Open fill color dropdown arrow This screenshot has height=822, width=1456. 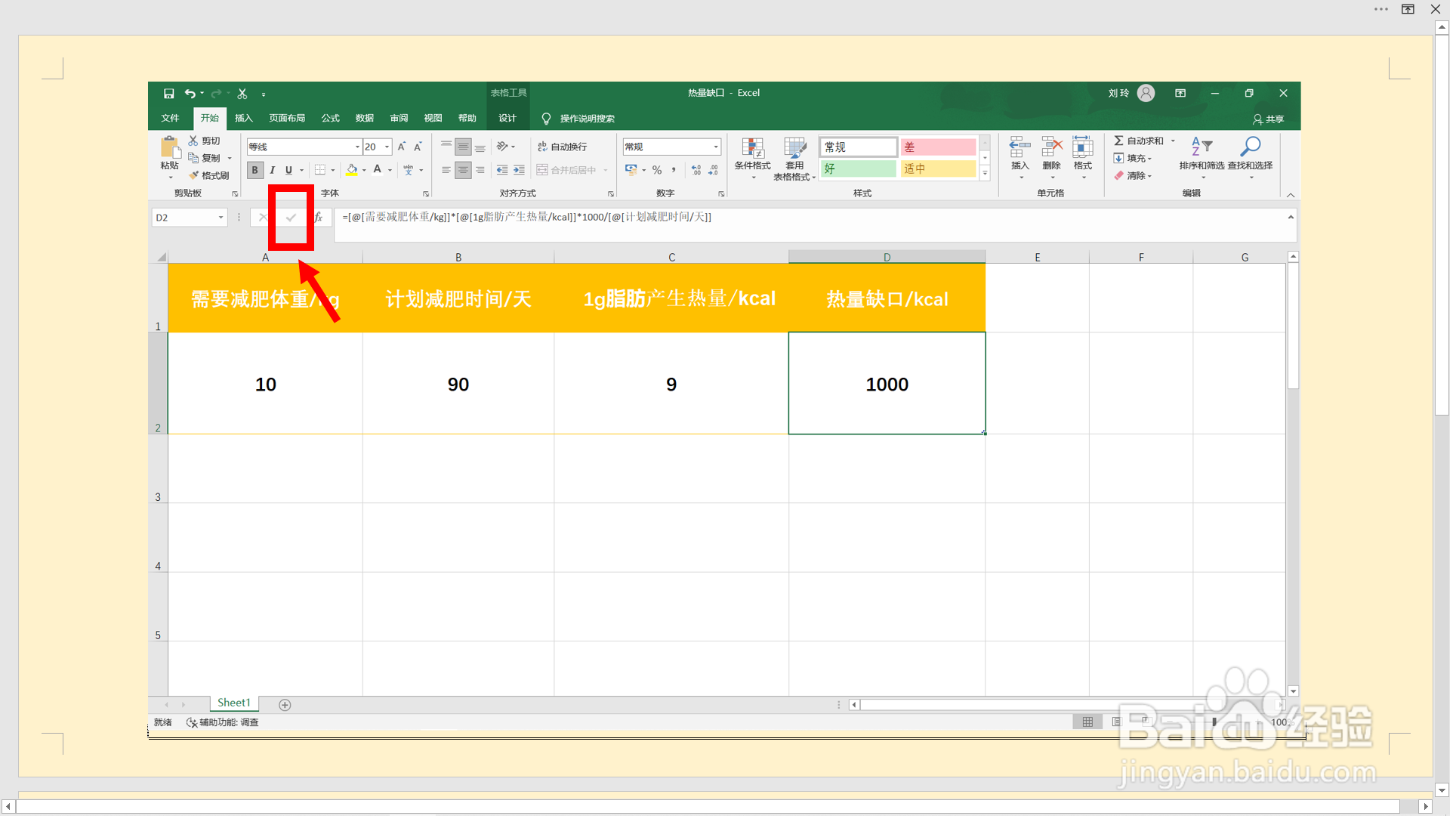click(x=364, y=170)
